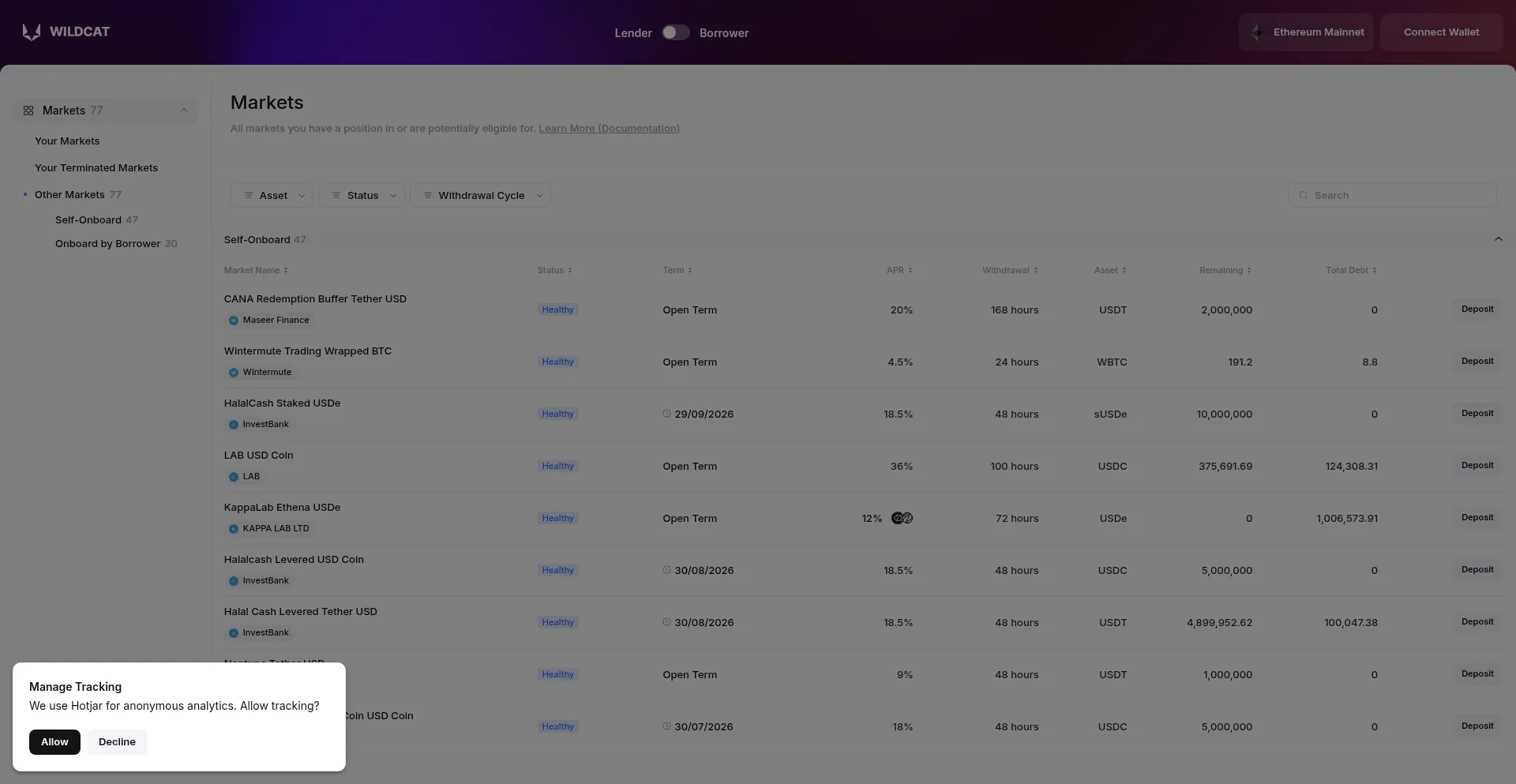This screenshot has width=1516, height=784.
Task: Open the Wintermute Trading Wrapped BTC market
Action: (x=308, y=351)
